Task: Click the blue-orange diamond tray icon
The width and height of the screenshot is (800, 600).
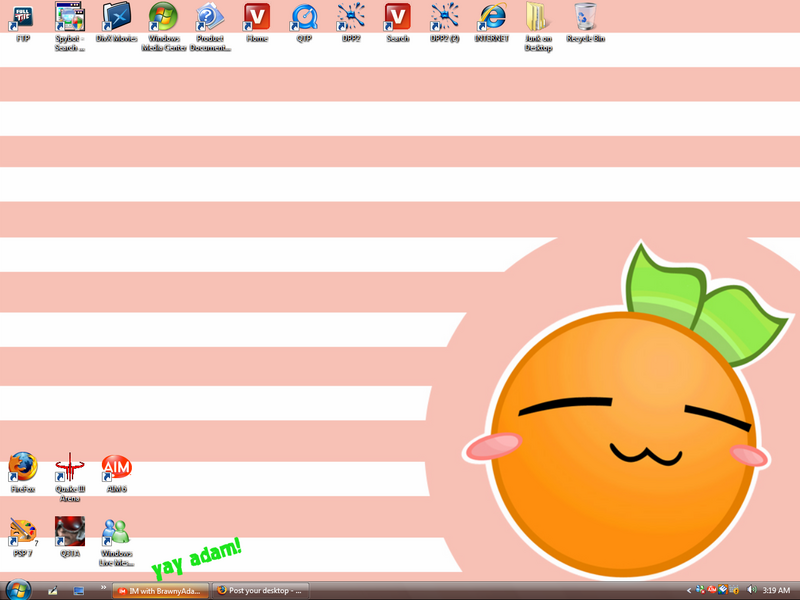Action: pos(723,590)
